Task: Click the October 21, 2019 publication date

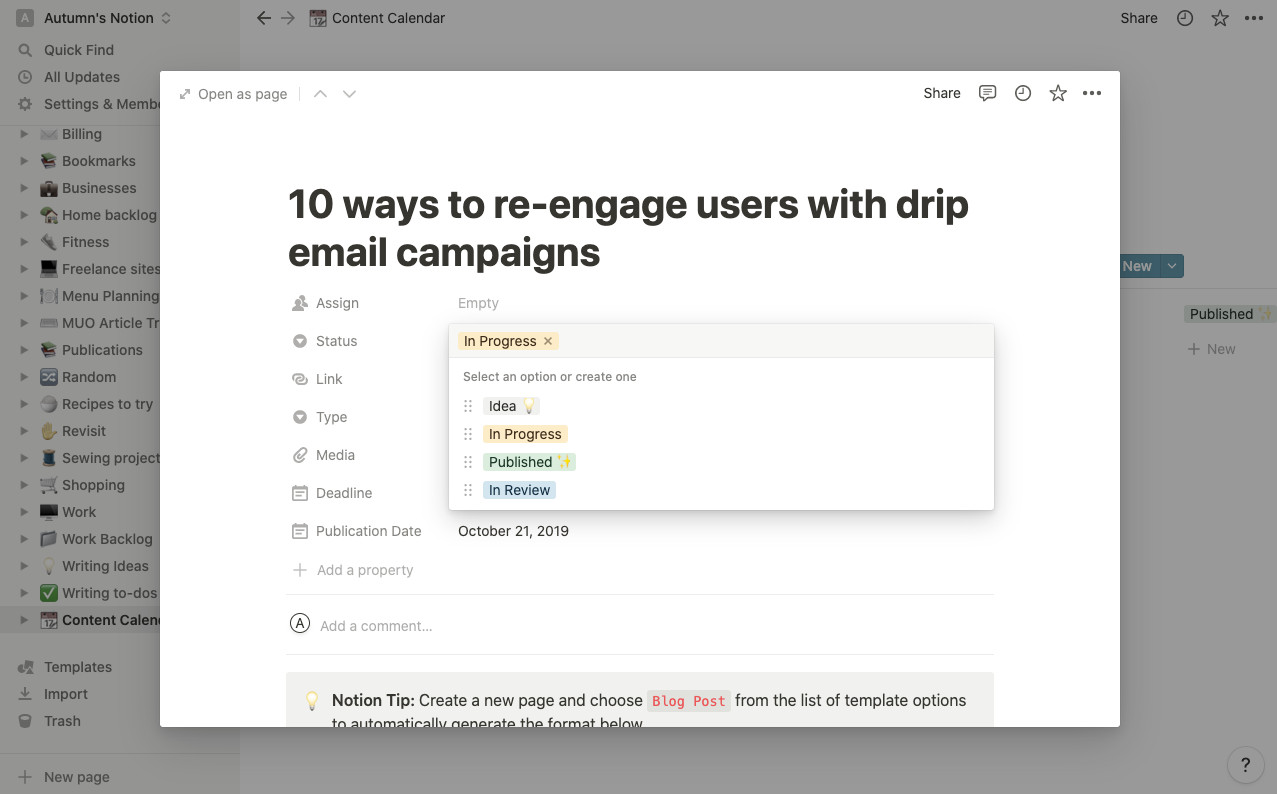Action: coord(513,531)
